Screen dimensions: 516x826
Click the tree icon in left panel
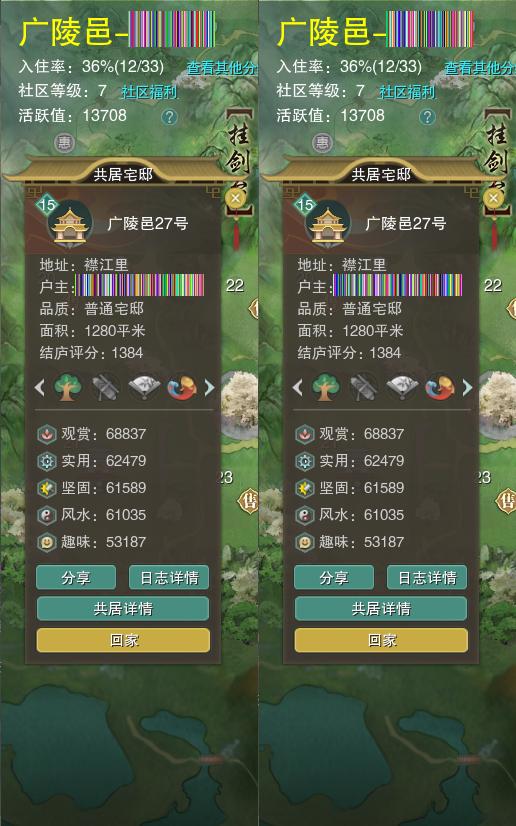[68, 388]
